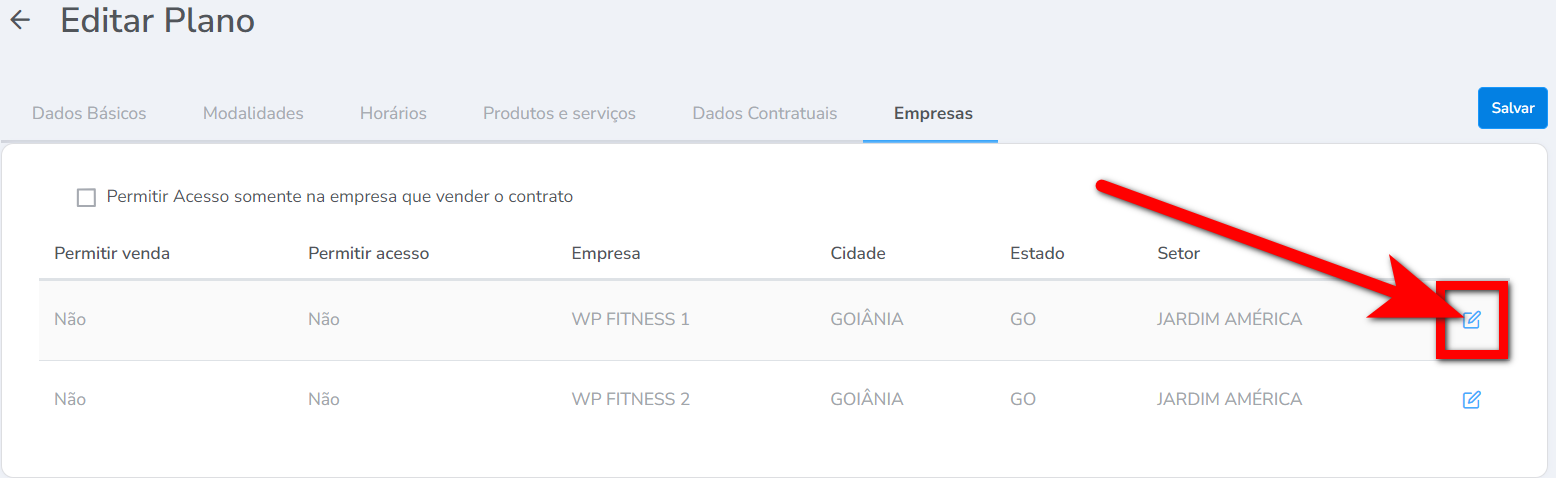1556x478 pixels.
Task: Click the back arrow beside Editar Plano
Action: (20, 20)
